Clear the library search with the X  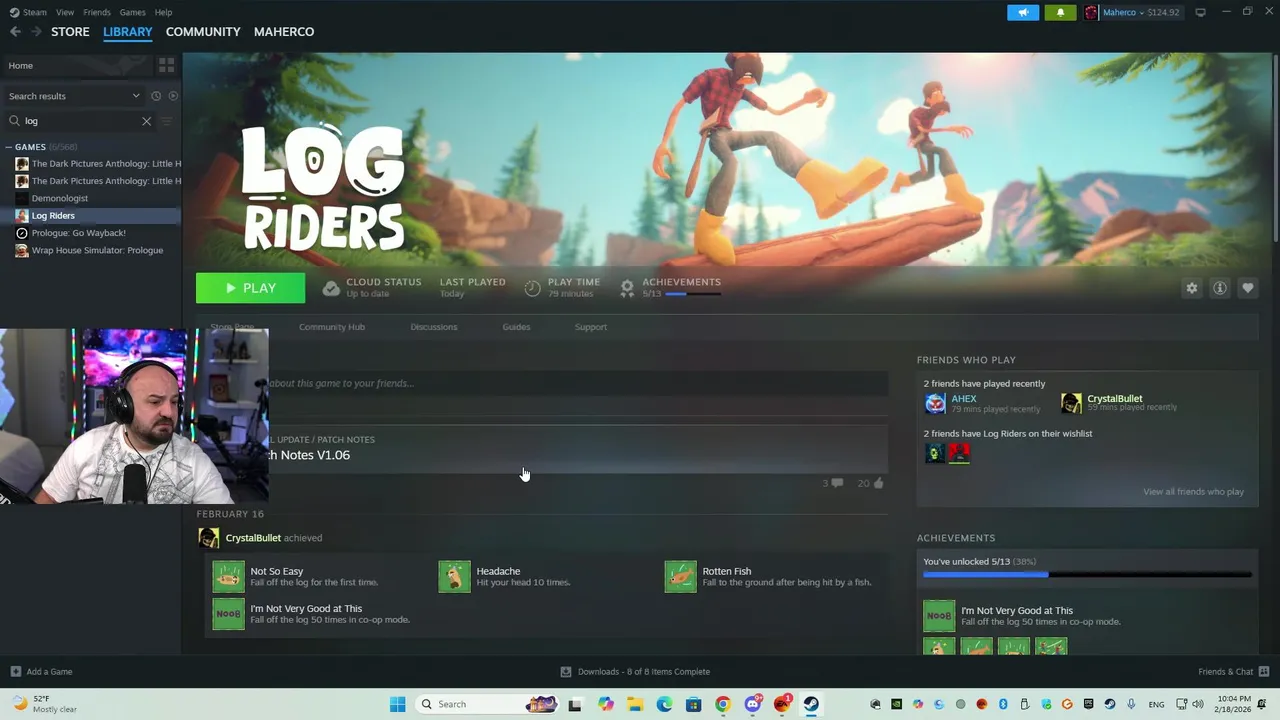(x=146, y=121)
